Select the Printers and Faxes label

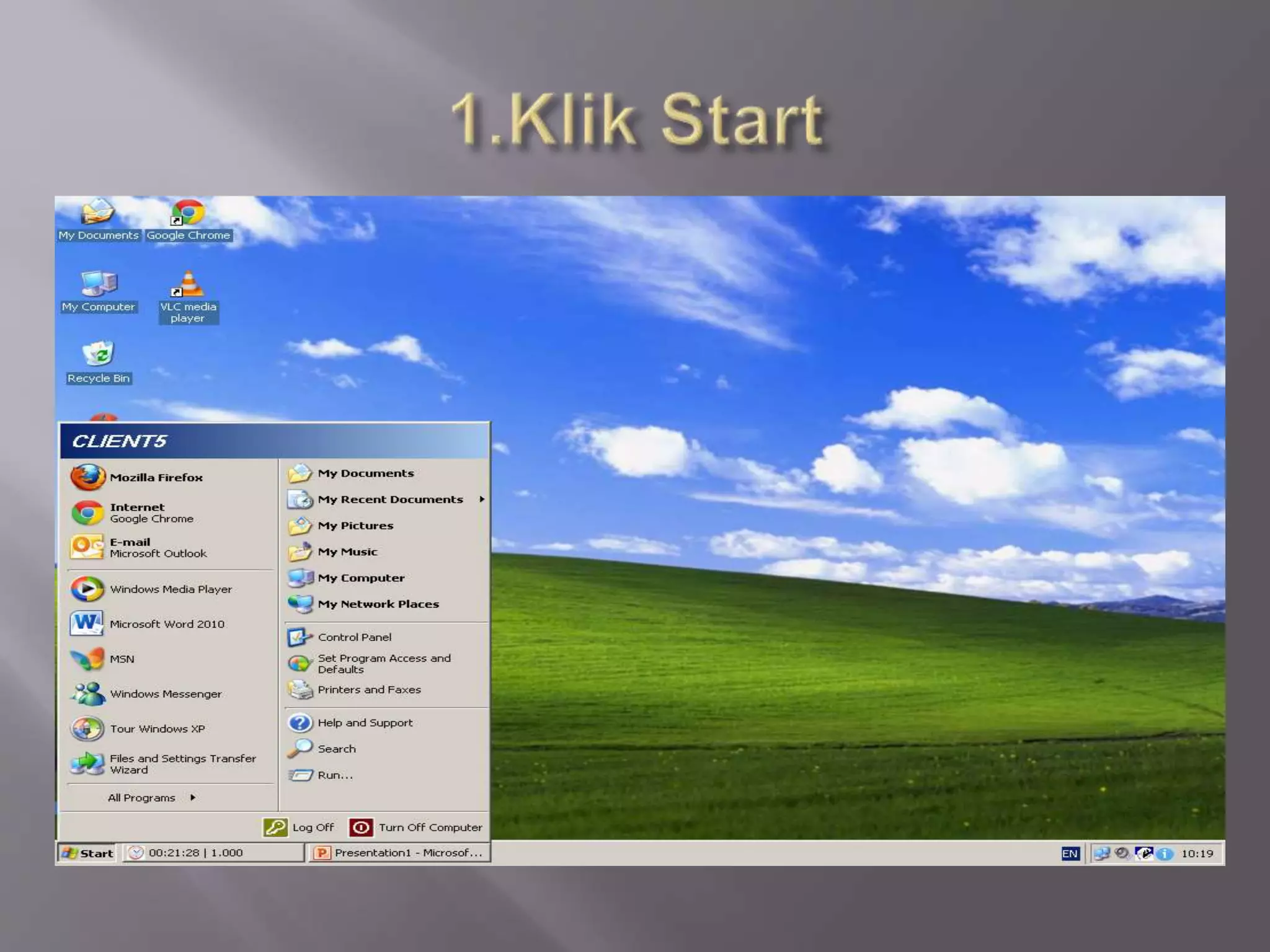point(369,690)
